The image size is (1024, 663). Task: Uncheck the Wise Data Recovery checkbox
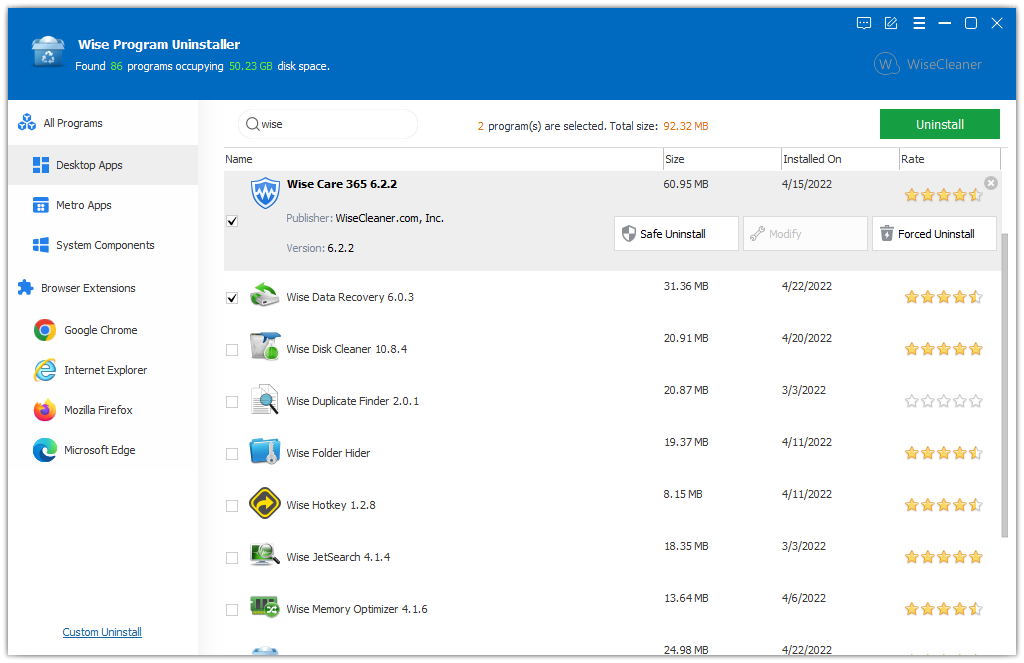click(232, 298)
